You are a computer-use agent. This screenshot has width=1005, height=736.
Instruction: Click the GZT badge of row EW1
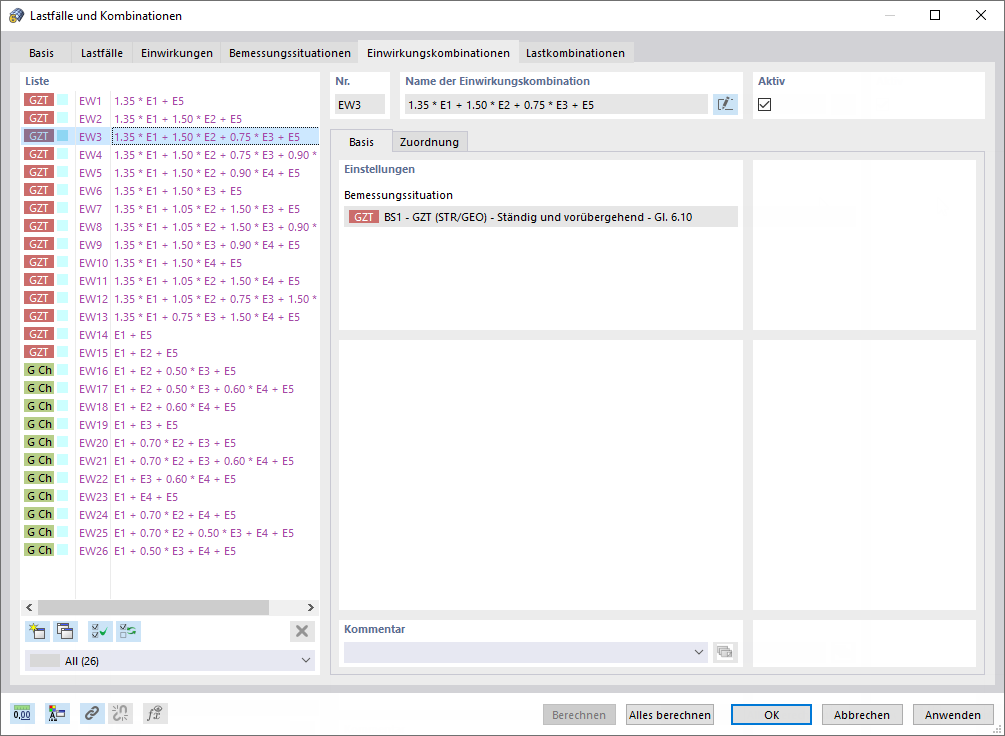point(38,100)
